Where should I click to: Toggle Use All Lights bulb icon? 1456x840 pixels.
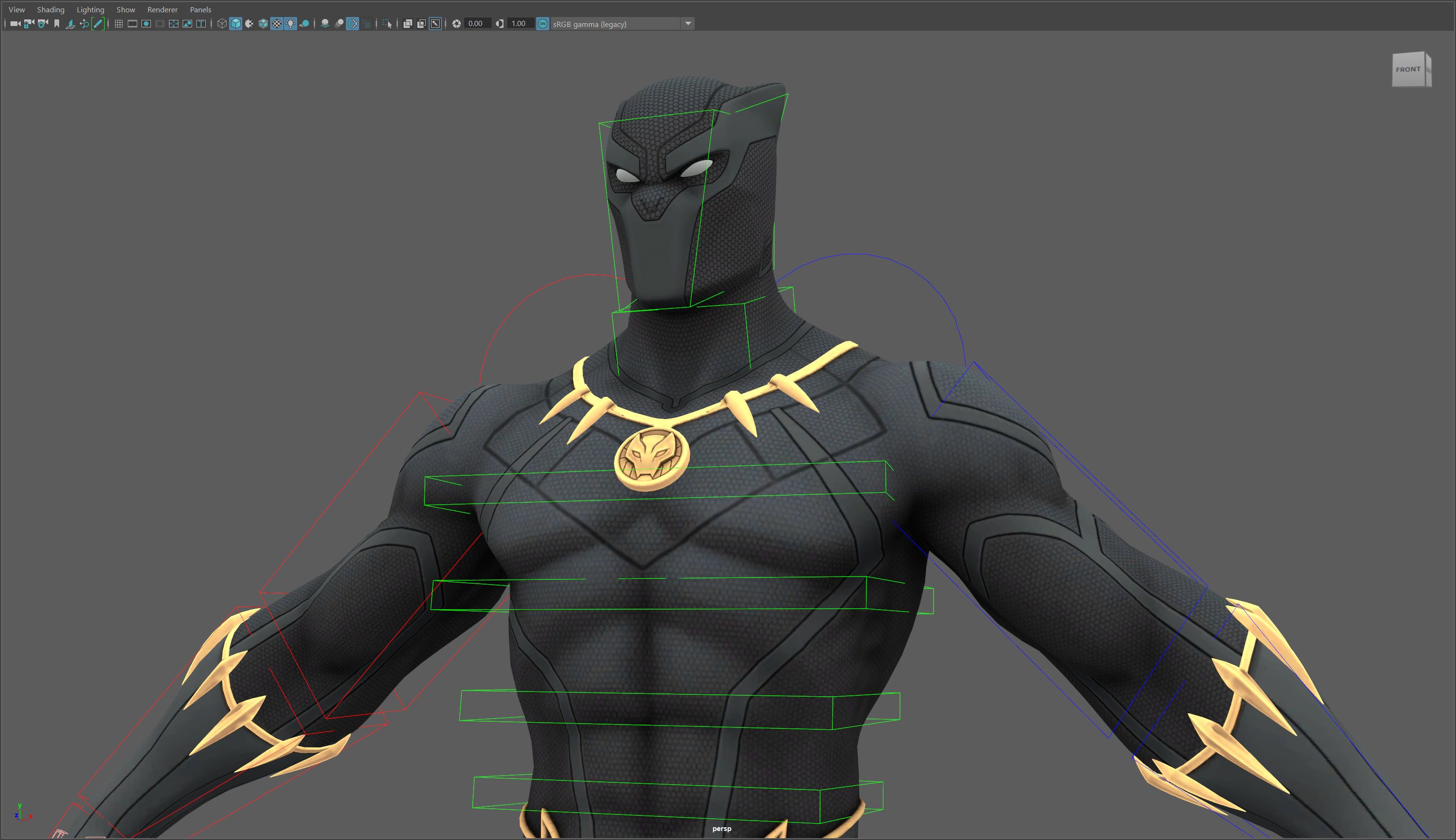291,24
